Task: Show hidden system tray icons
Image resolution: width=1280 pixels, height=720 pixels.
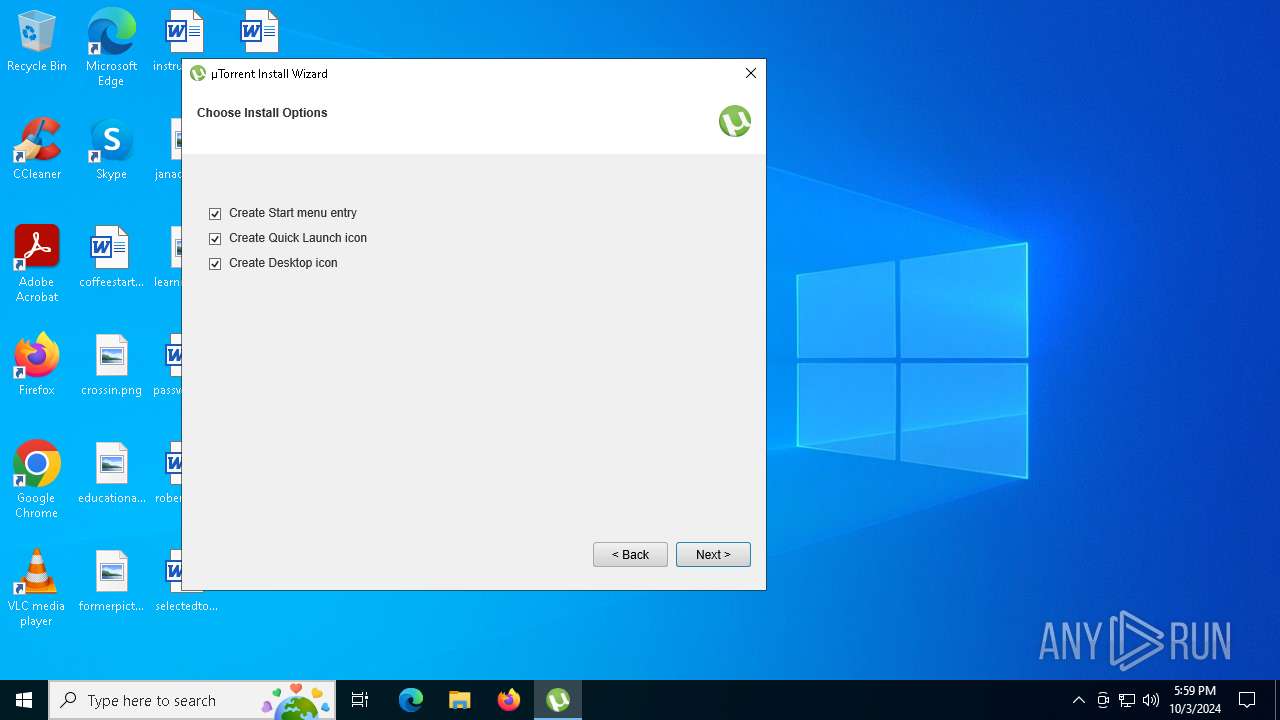Action: tap(1078, 700)
